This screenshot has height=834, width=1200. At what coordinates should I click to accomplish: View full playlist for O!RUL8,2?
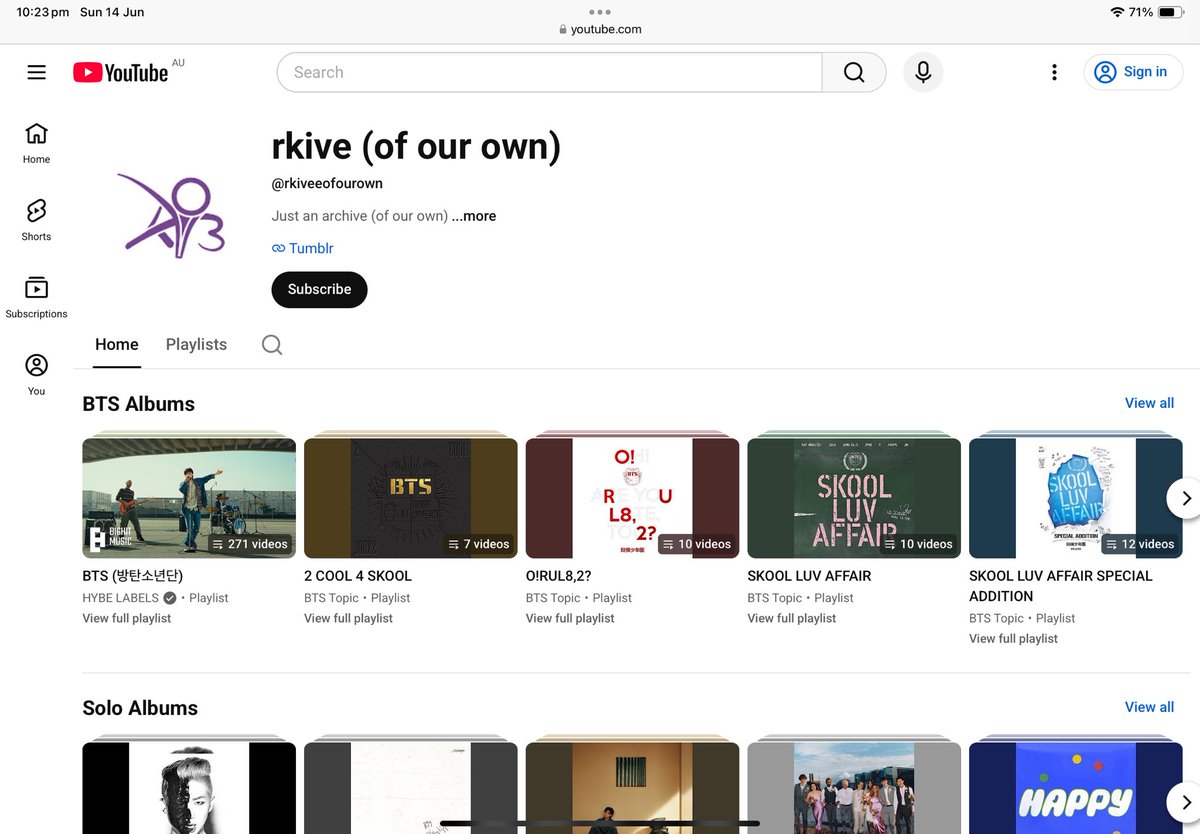(570, 618)
